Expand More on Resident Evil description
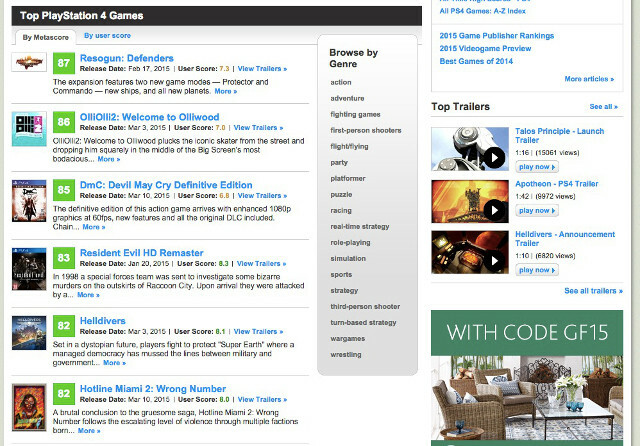The width and height of the screenshot is (640, 446). click(88, 295)
